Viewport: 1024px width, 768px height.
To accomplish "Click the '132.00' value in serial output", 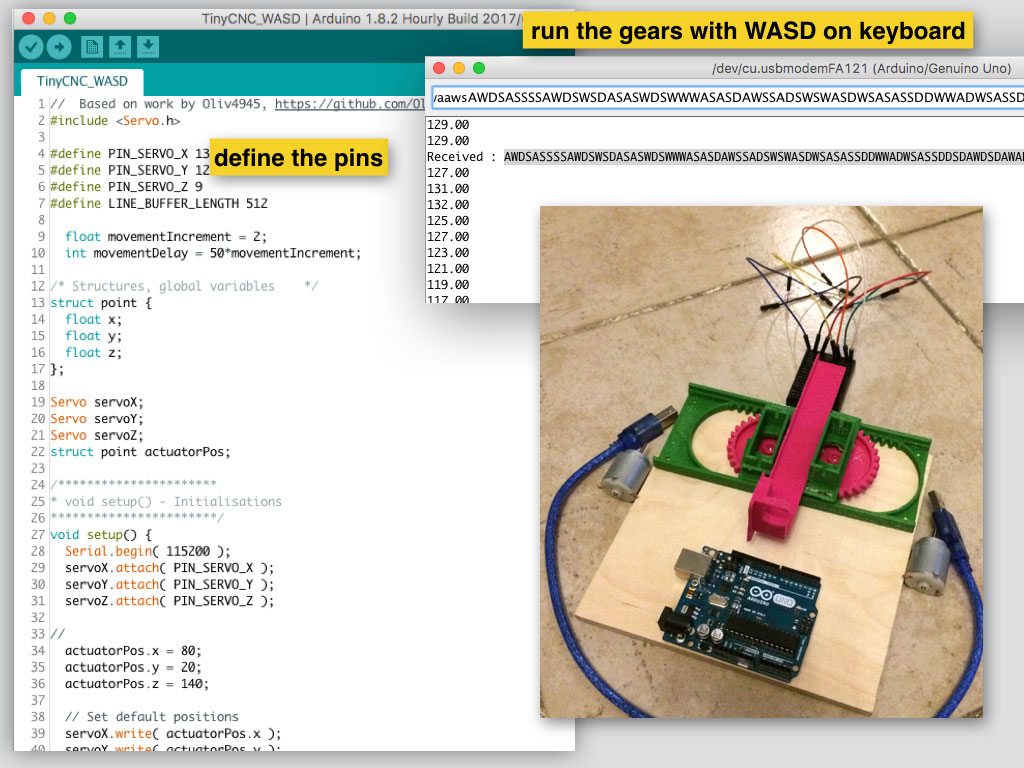I will coord(448,204).
